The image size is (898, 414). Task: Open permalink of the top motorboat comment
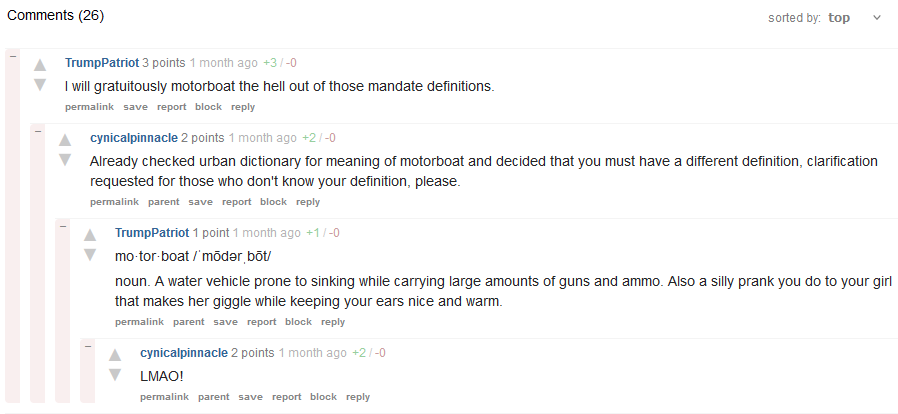pos(89,107)
